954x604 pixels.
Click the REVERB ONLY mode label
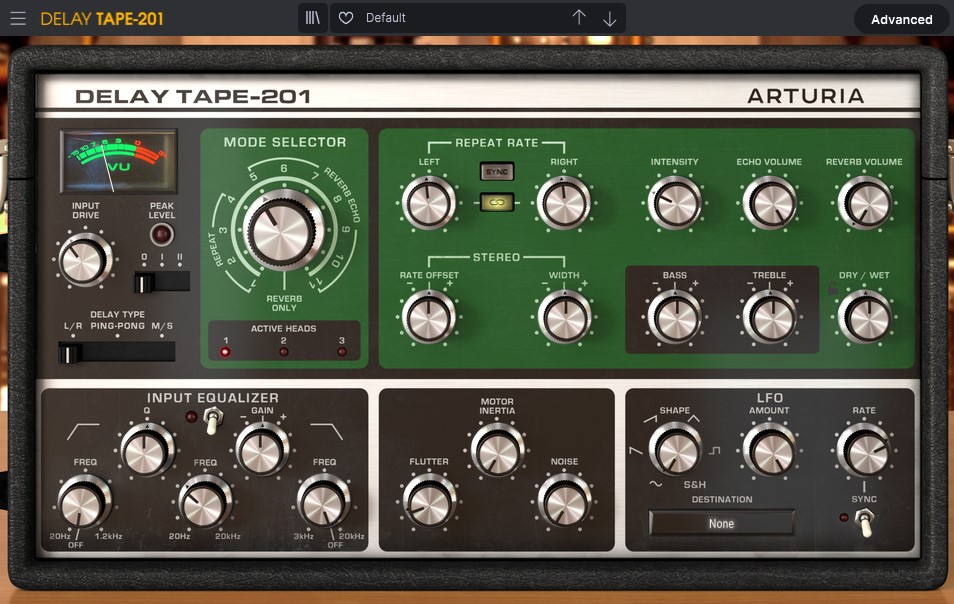click(x=284, y=303)
